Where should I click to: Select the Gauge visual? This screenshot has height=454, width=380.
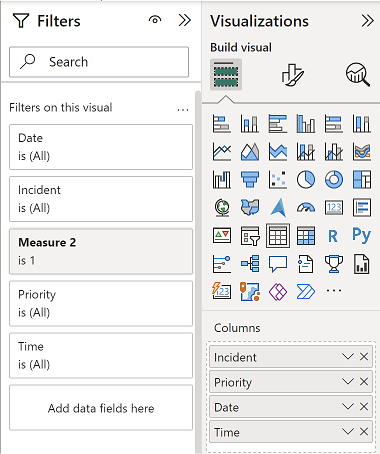click(x=306, y=207)
